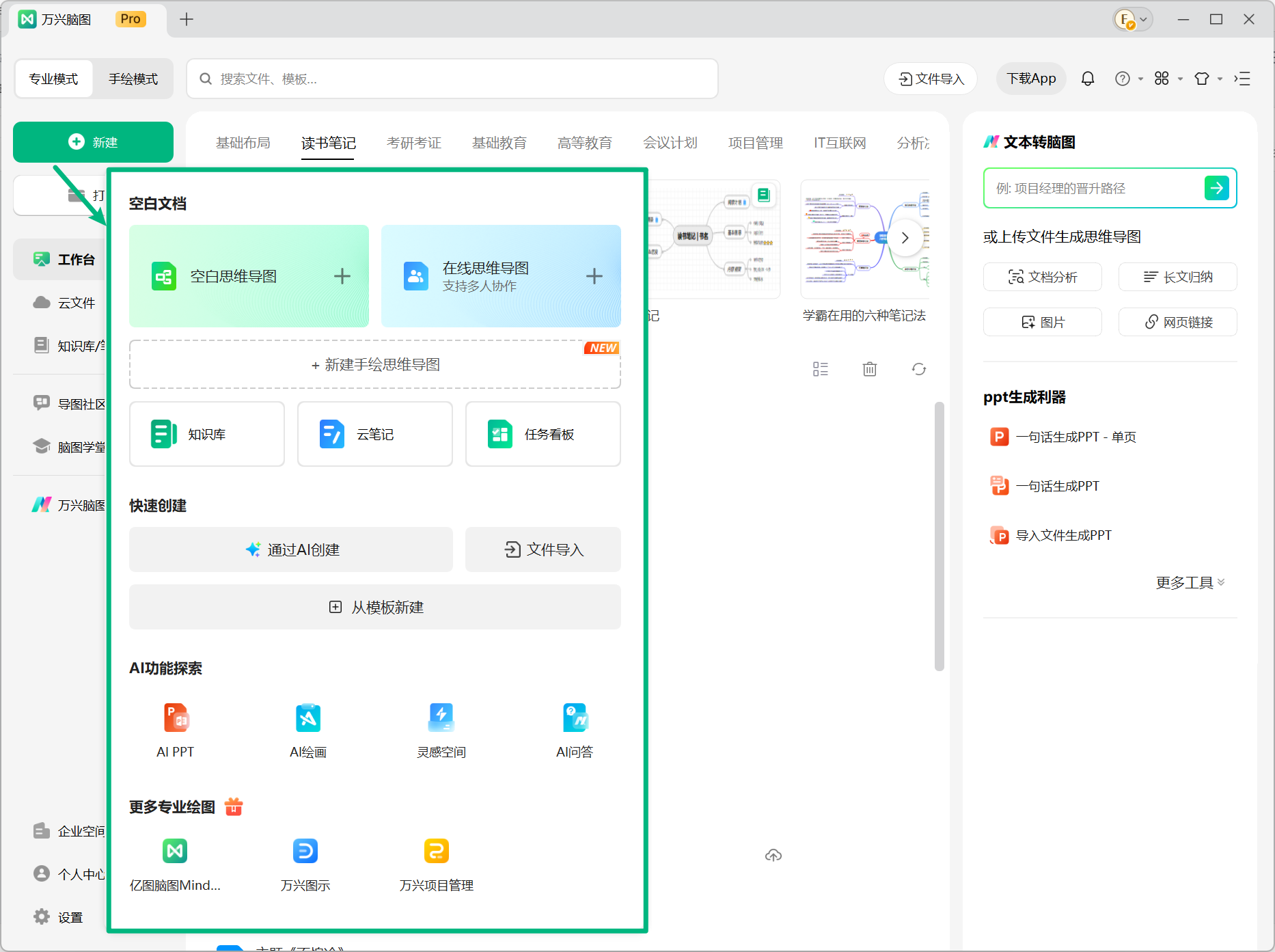The height and width of the screenshot is (952, 1275).
Task: Open 设置 in sidebar
Action: click(59, 917)
